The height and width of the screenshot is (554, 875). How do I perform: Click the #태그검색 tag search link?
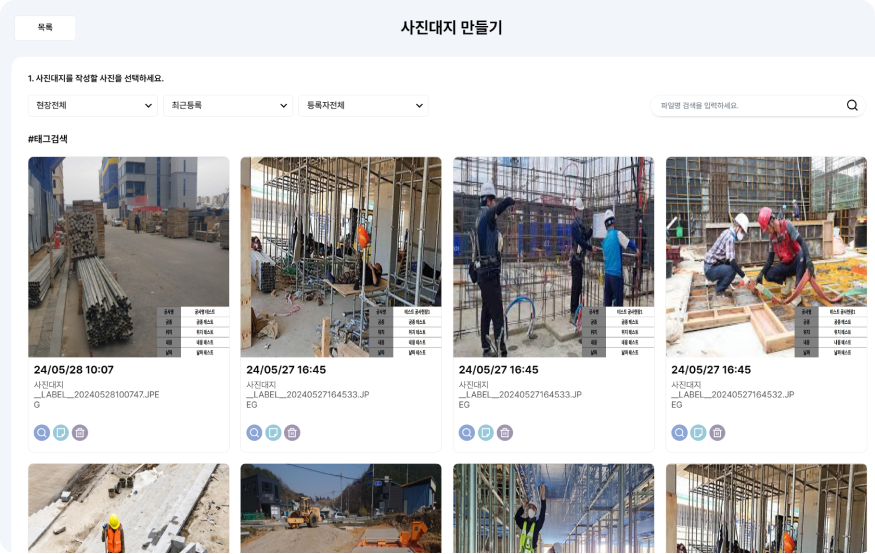tap(47, 139)
